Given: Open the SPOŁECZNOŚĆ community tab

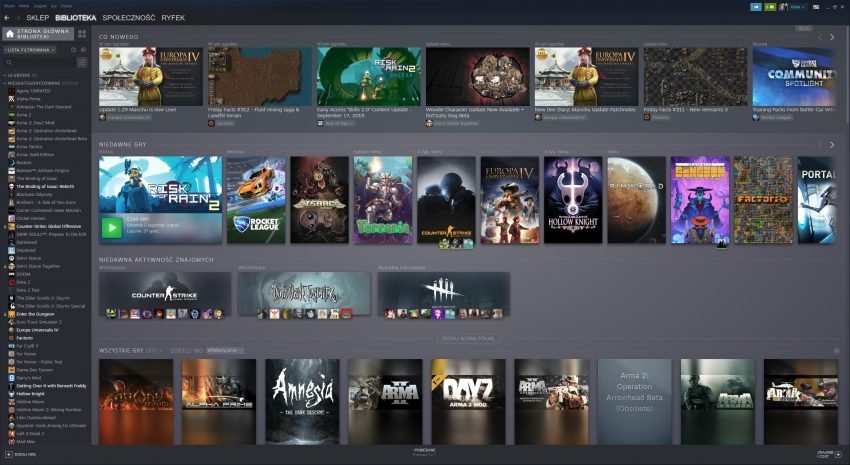Looking at the screenshot, I should (128, 18).
